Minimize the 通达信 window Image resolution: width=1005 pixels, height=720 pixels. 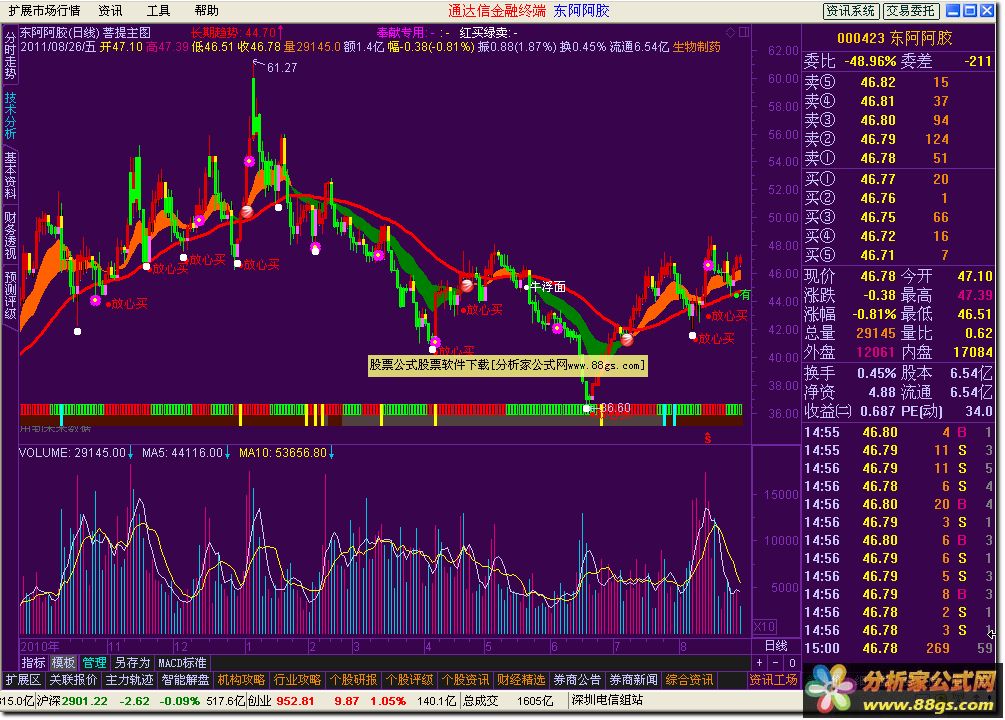pyautogui.click(x=953, y=10)
